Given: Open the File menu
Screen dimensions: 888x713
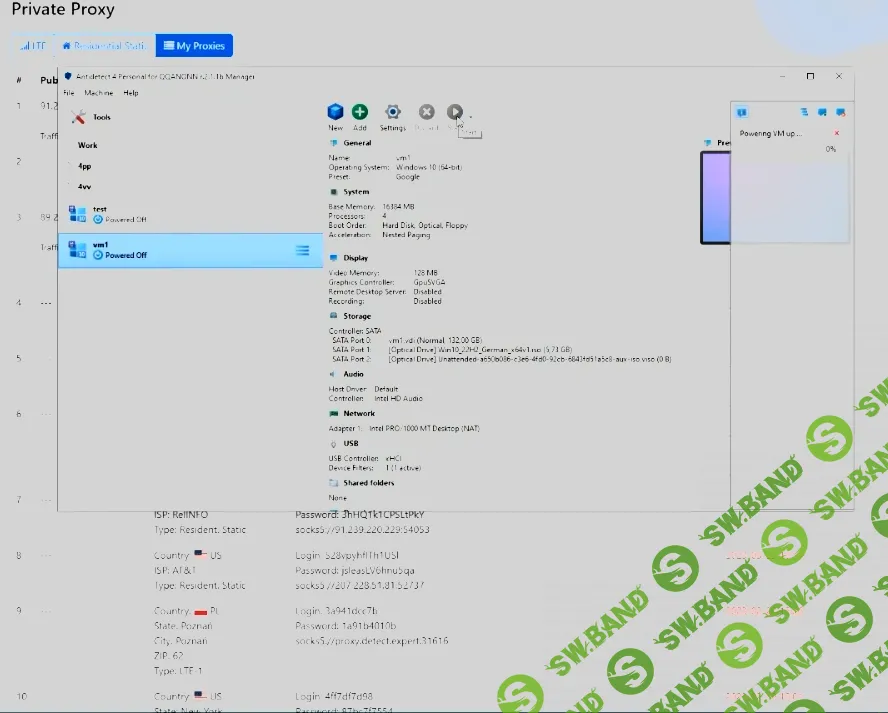Looking at the screenshot, I should tap(69, 93).
